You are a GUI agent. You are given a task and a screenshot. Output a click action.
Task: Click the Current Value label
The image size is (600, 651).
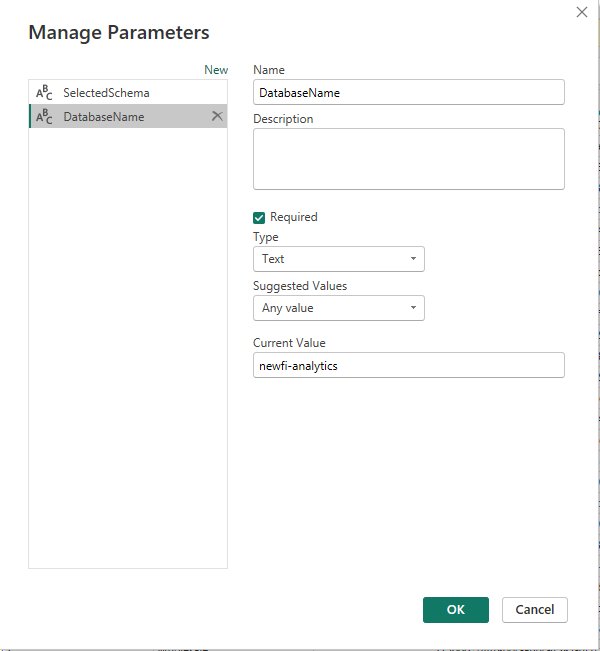[289, 343]
